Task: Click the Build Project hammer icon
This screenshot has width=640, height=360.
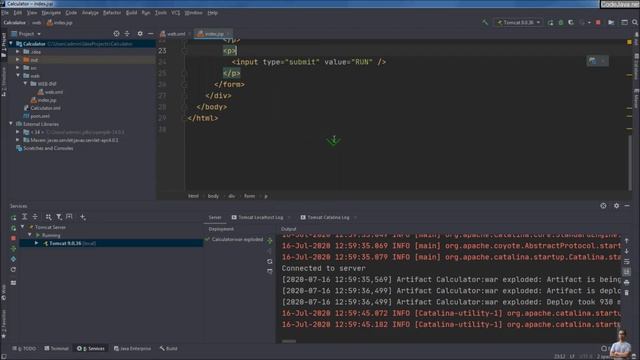Action: (485, 22)
